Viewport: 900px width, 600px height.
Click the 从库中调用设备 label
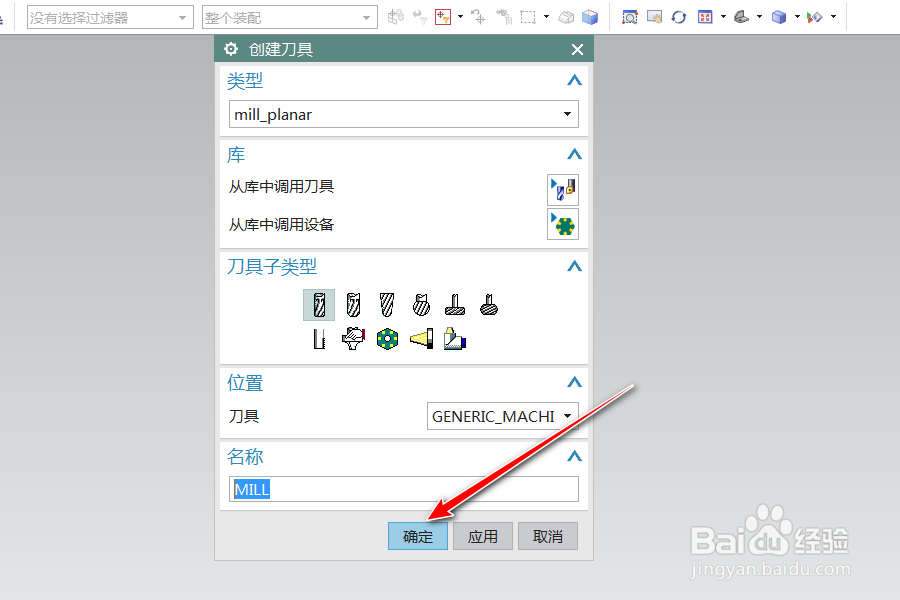281,224
